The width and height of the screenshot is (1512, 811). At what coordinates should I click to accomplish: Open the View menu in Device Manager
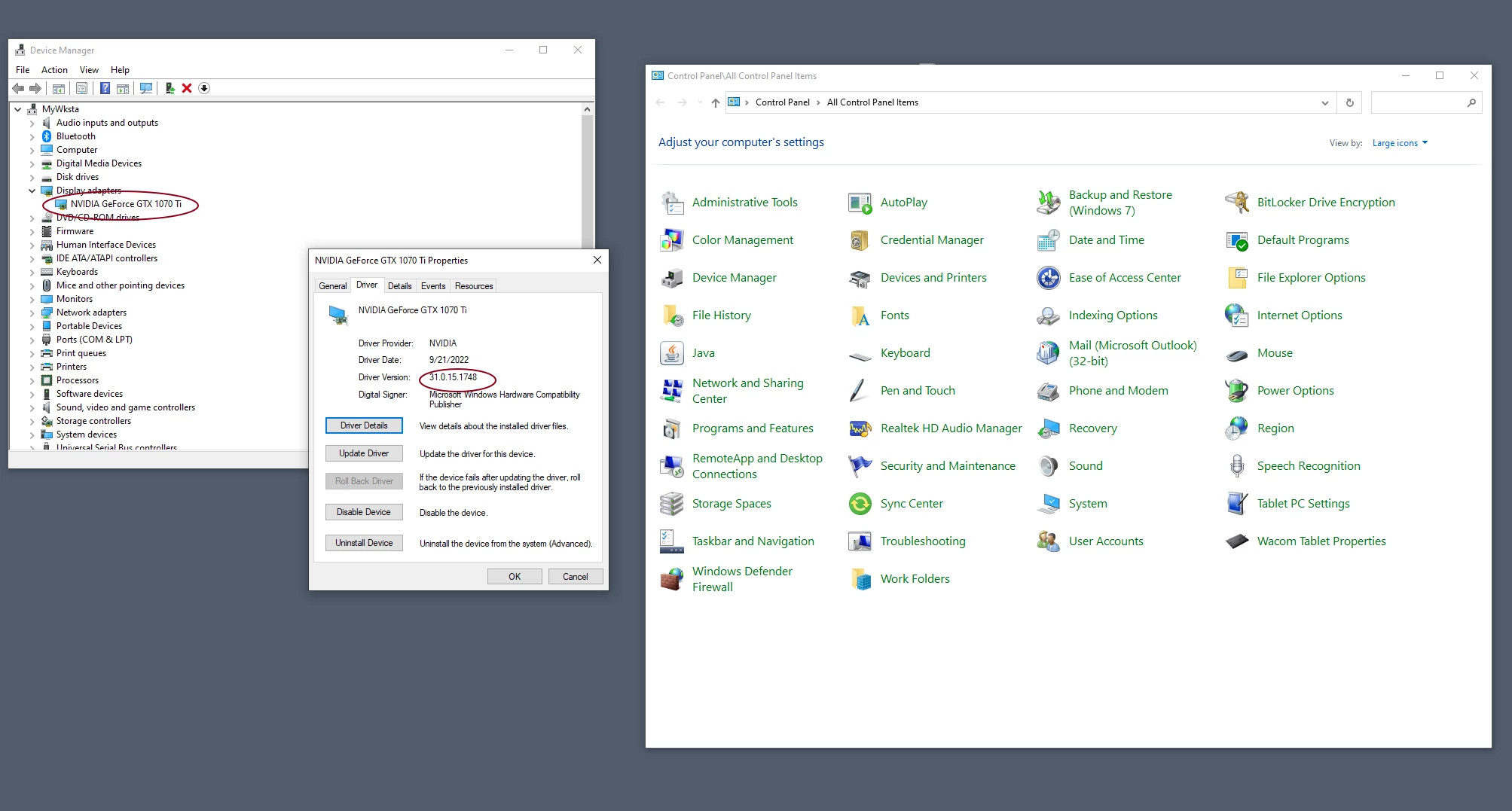(89, 70)
